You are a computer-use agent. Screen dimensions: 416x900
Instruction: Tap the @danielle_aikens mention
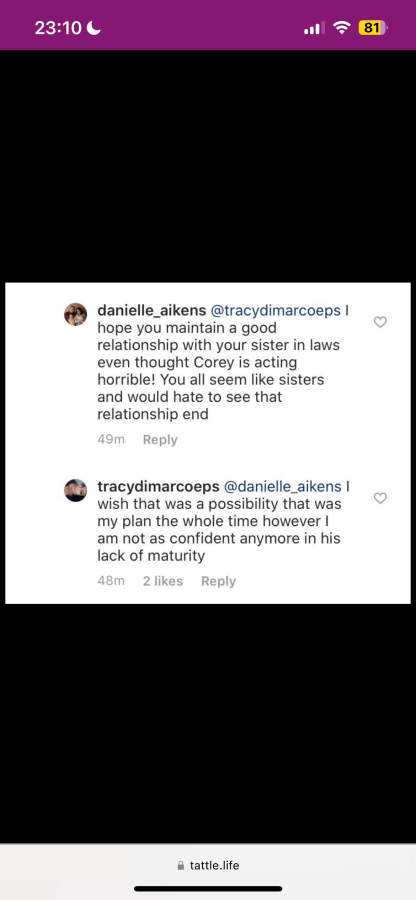point(282,487)
